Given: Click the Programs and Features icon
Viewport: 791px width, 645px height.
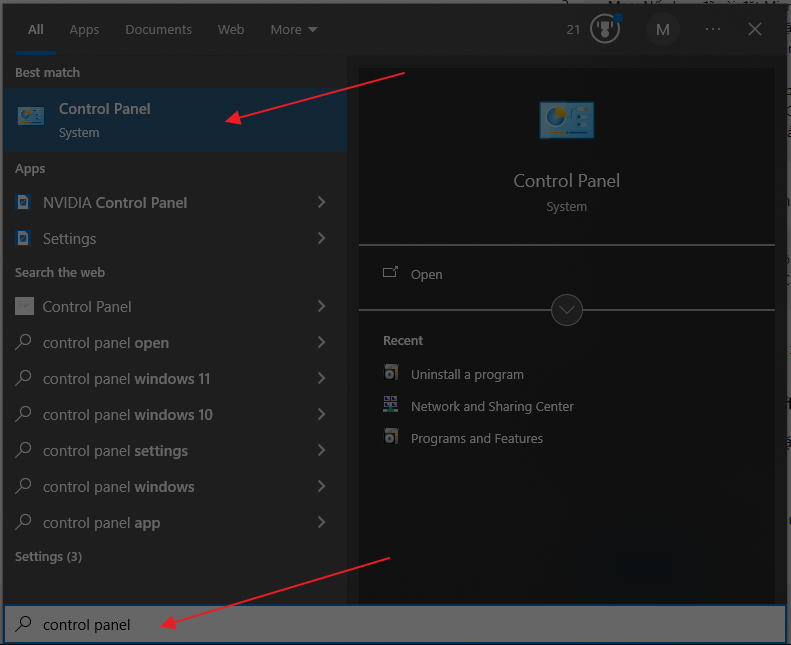Looking at the screenshot, I should (x=391, y=436).
